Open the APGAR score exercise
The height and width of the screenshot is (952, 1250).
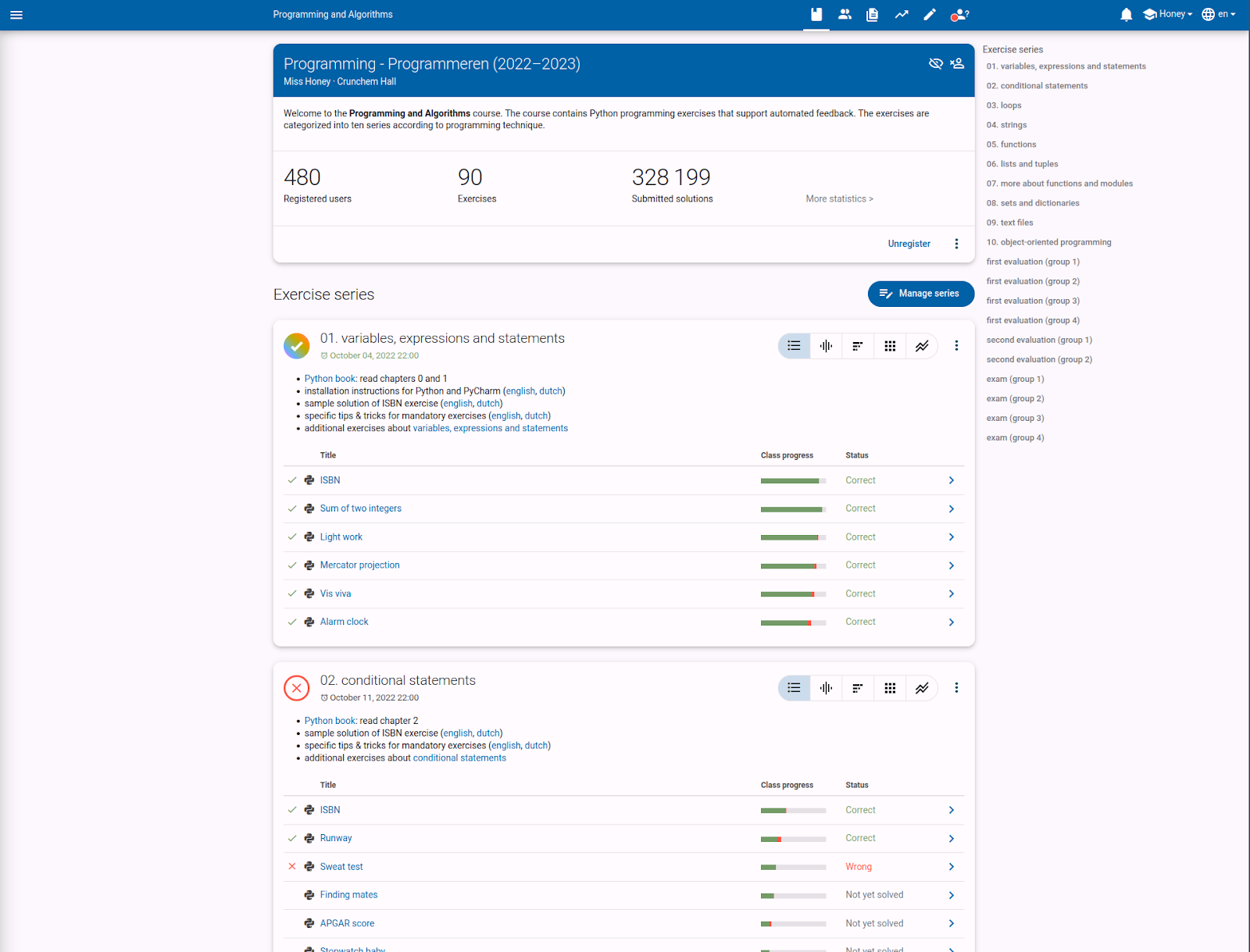click(347, 923)
